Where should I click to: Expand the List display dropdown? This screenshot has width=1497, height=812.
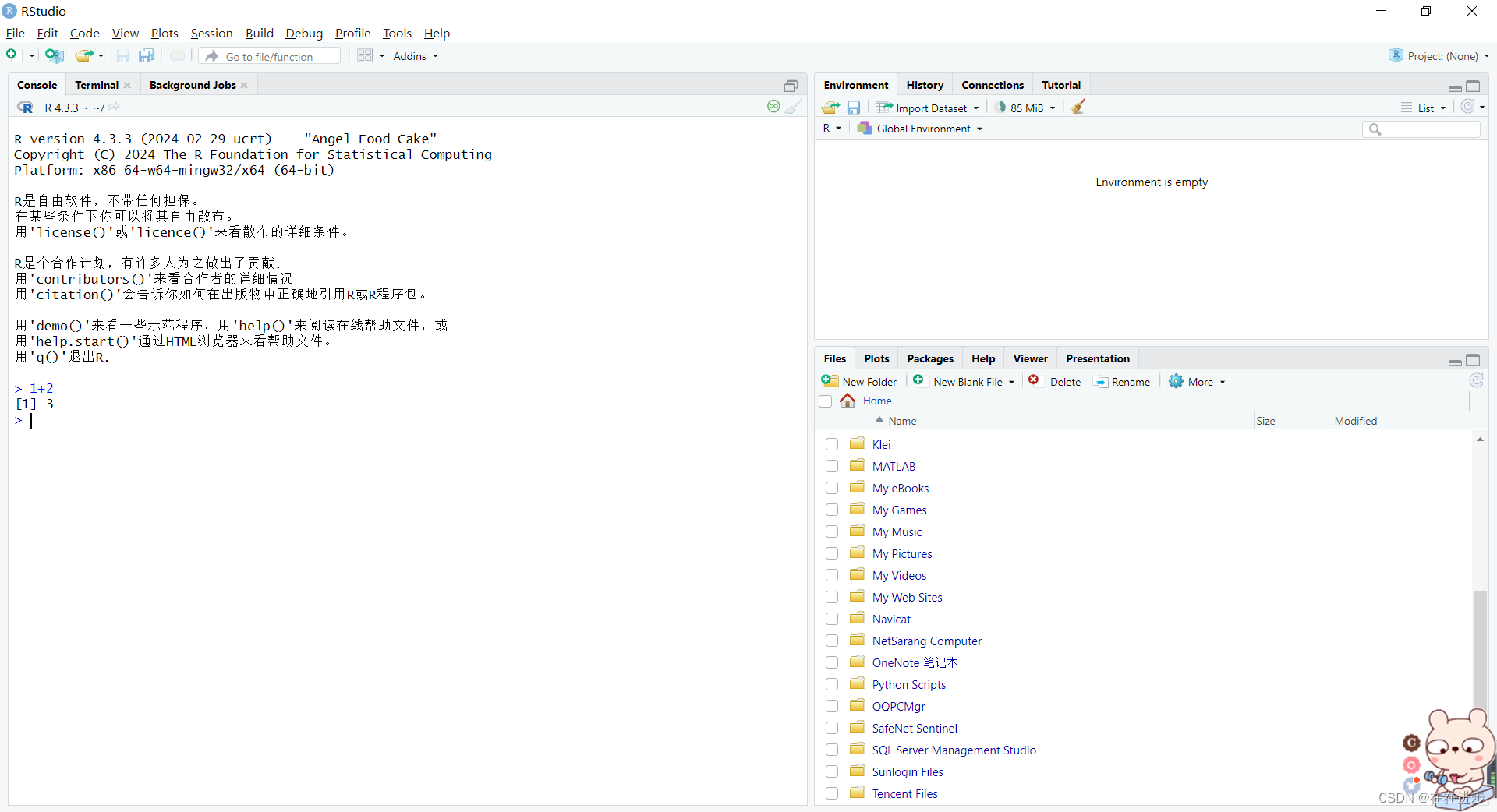[1424, 108]
